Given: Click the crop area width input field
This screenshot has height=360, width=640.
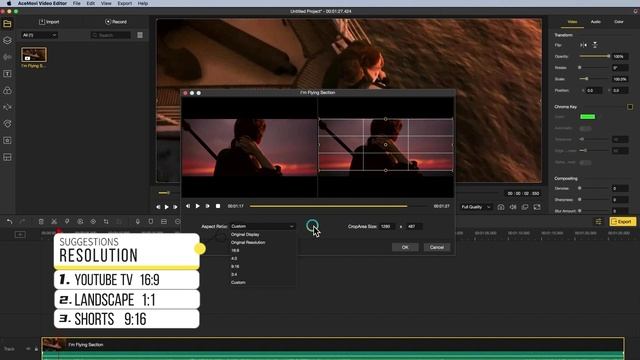Looking at the screenshot, I should [387, 226].
